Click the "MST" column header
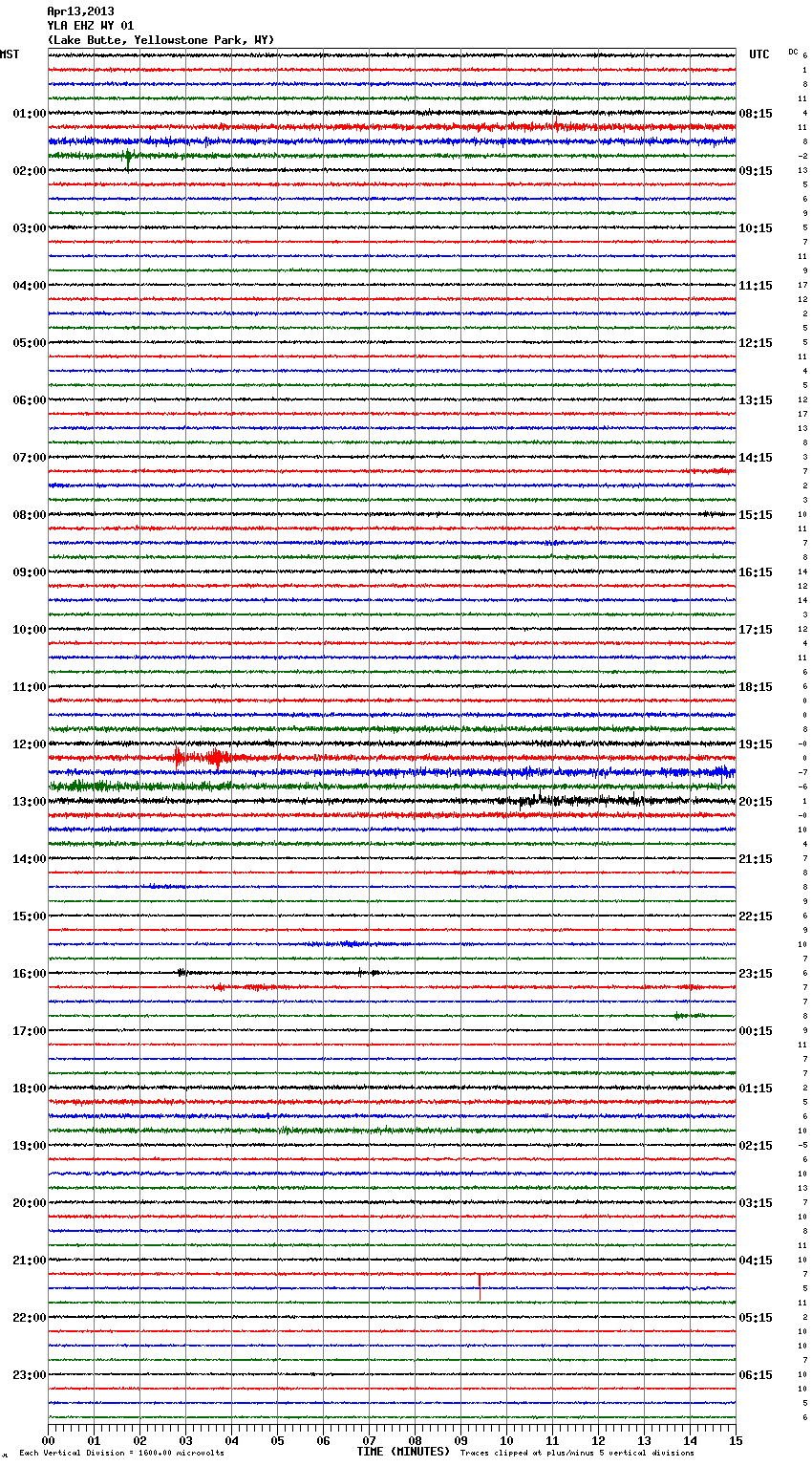This screenshot has height=1466, width=812. pyautogui.click(x=10, y=54)
